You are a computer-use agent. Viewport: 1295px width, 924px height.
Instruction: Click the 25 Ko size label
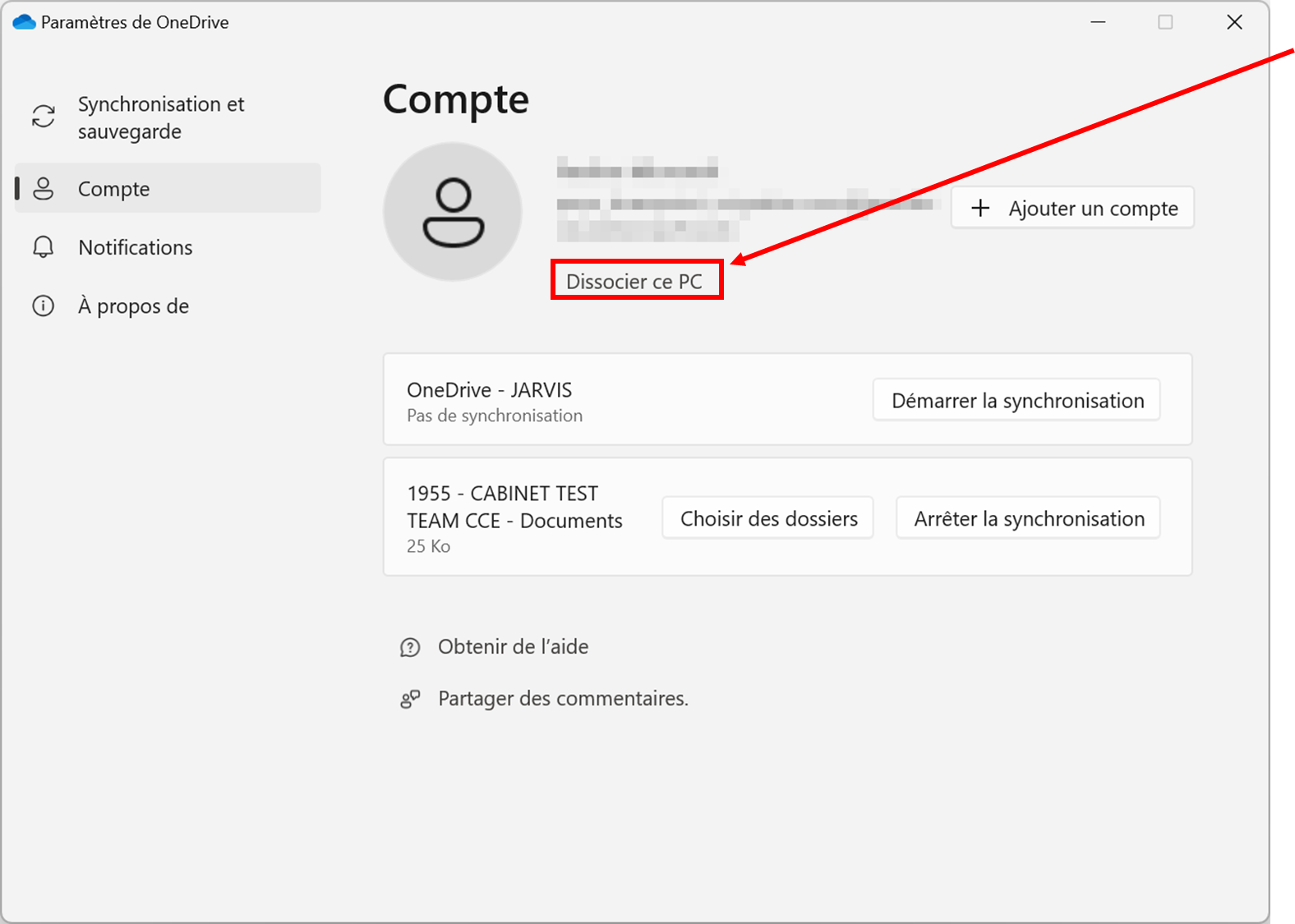pos(429,546)
